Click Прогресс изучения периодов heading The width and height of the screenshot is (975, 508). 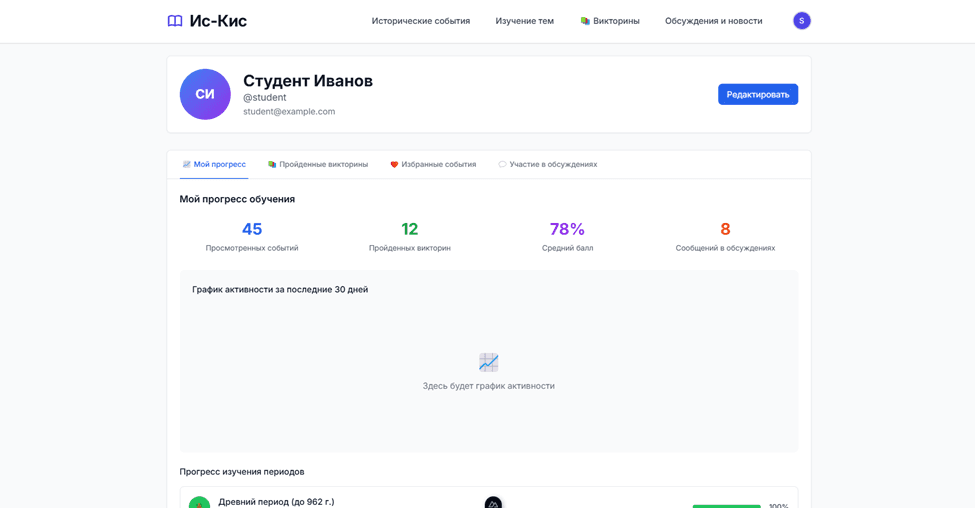[x=242, y=472]
